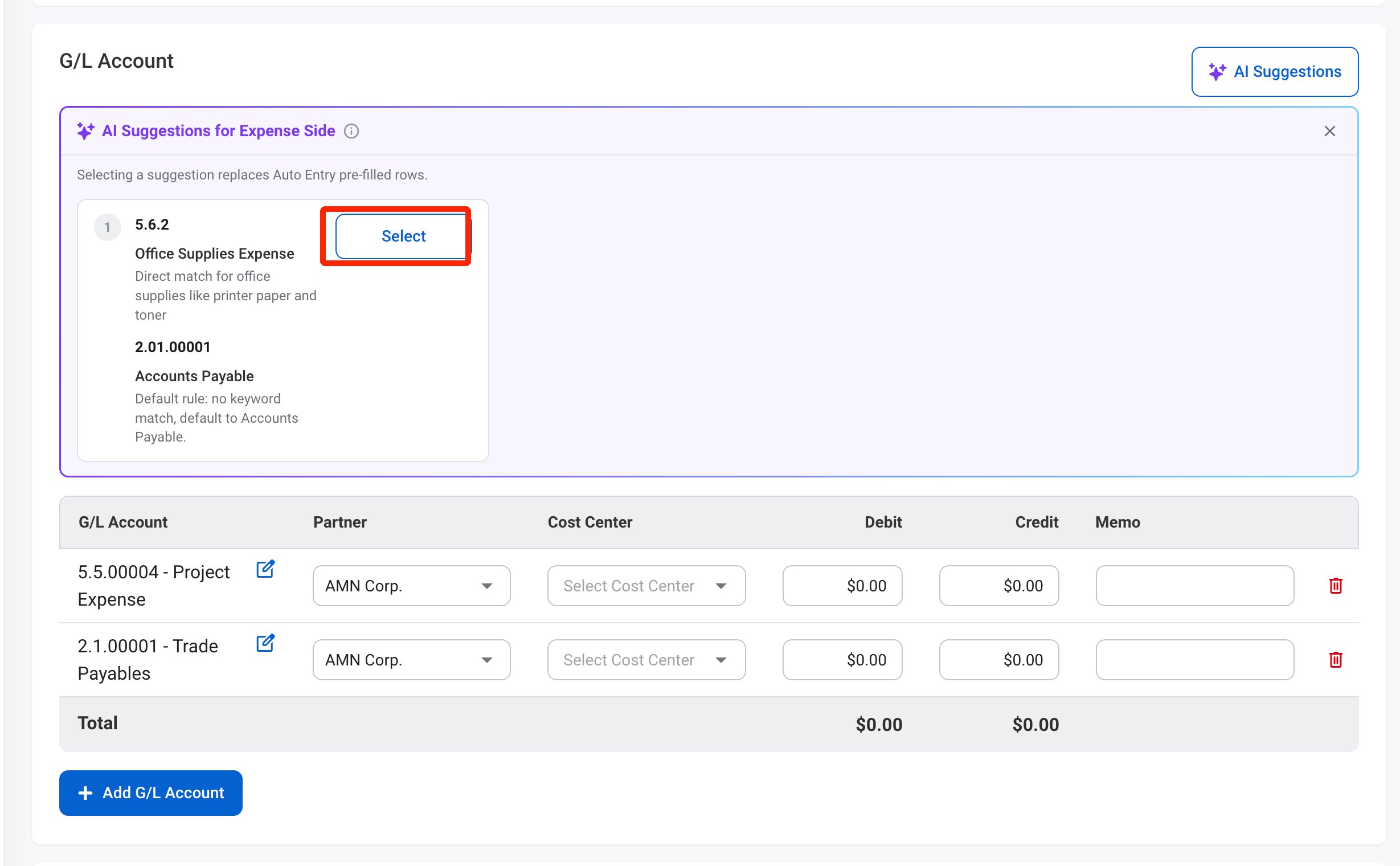Viewport: 1400px width, 866px height.
Task: Click the Memo field for Trade Payables
Action: click(x=1194, y=659)
